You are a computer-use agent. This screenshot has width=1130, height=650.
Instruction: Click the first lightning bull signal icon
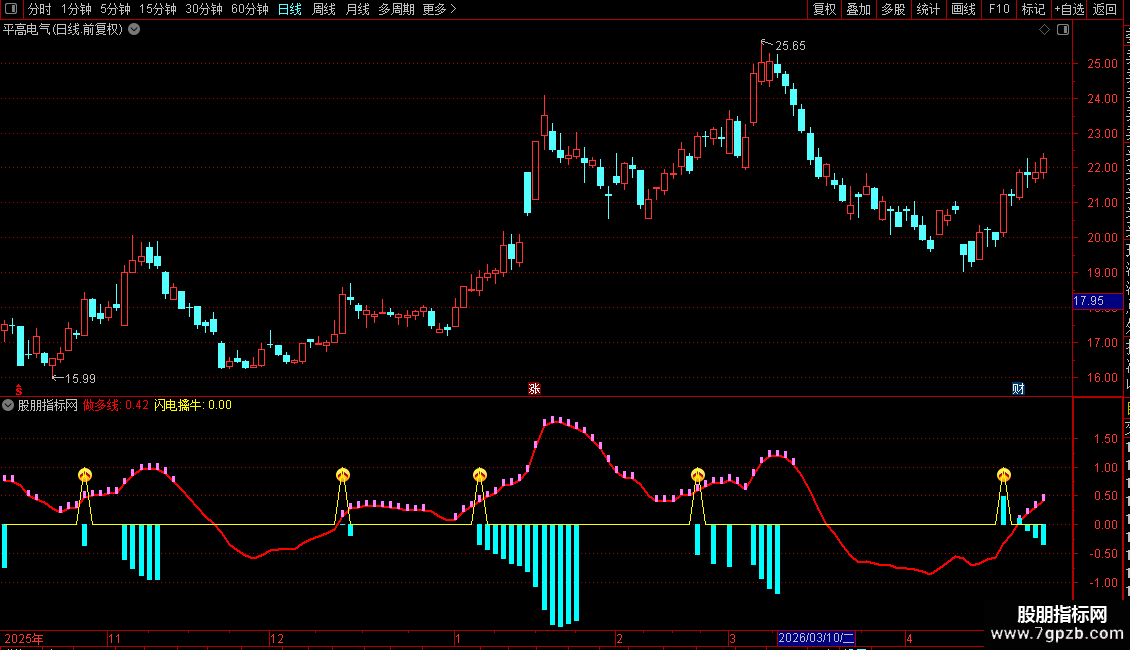(85, 474)
